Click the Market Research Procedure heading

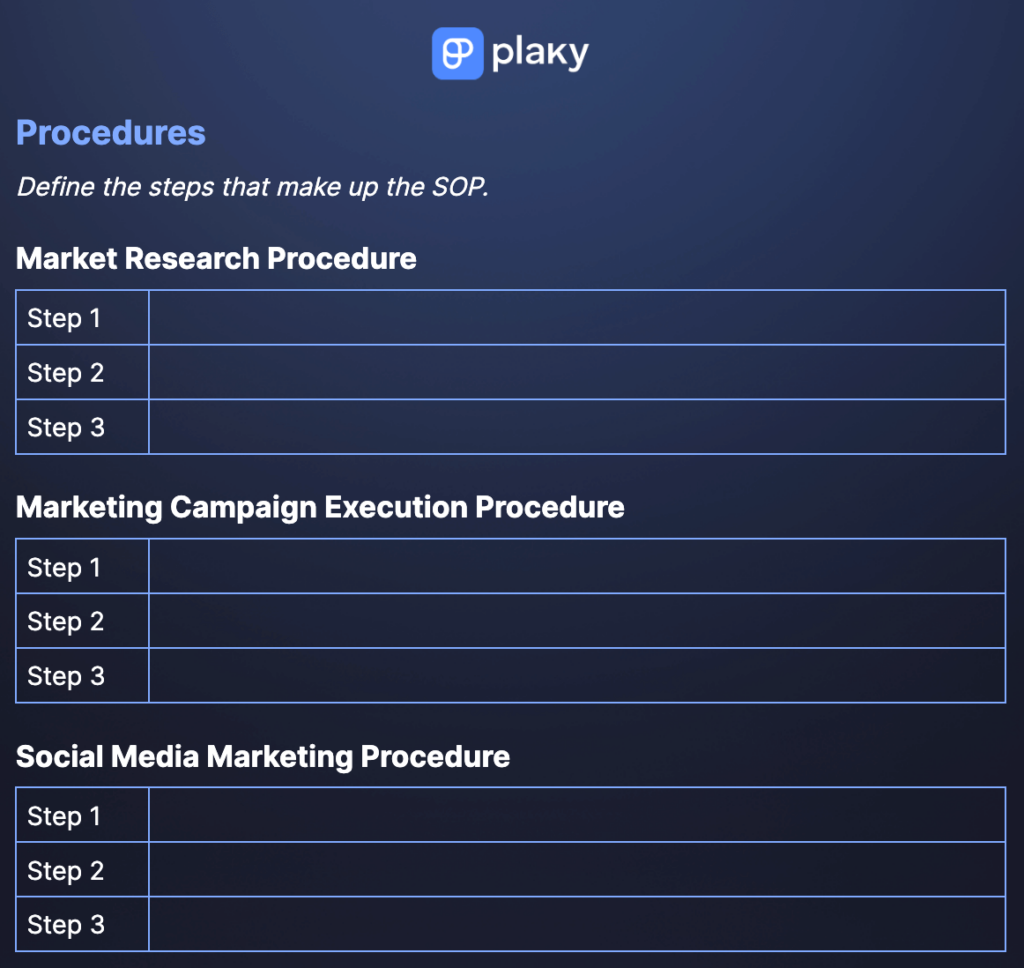coord(216,259)
